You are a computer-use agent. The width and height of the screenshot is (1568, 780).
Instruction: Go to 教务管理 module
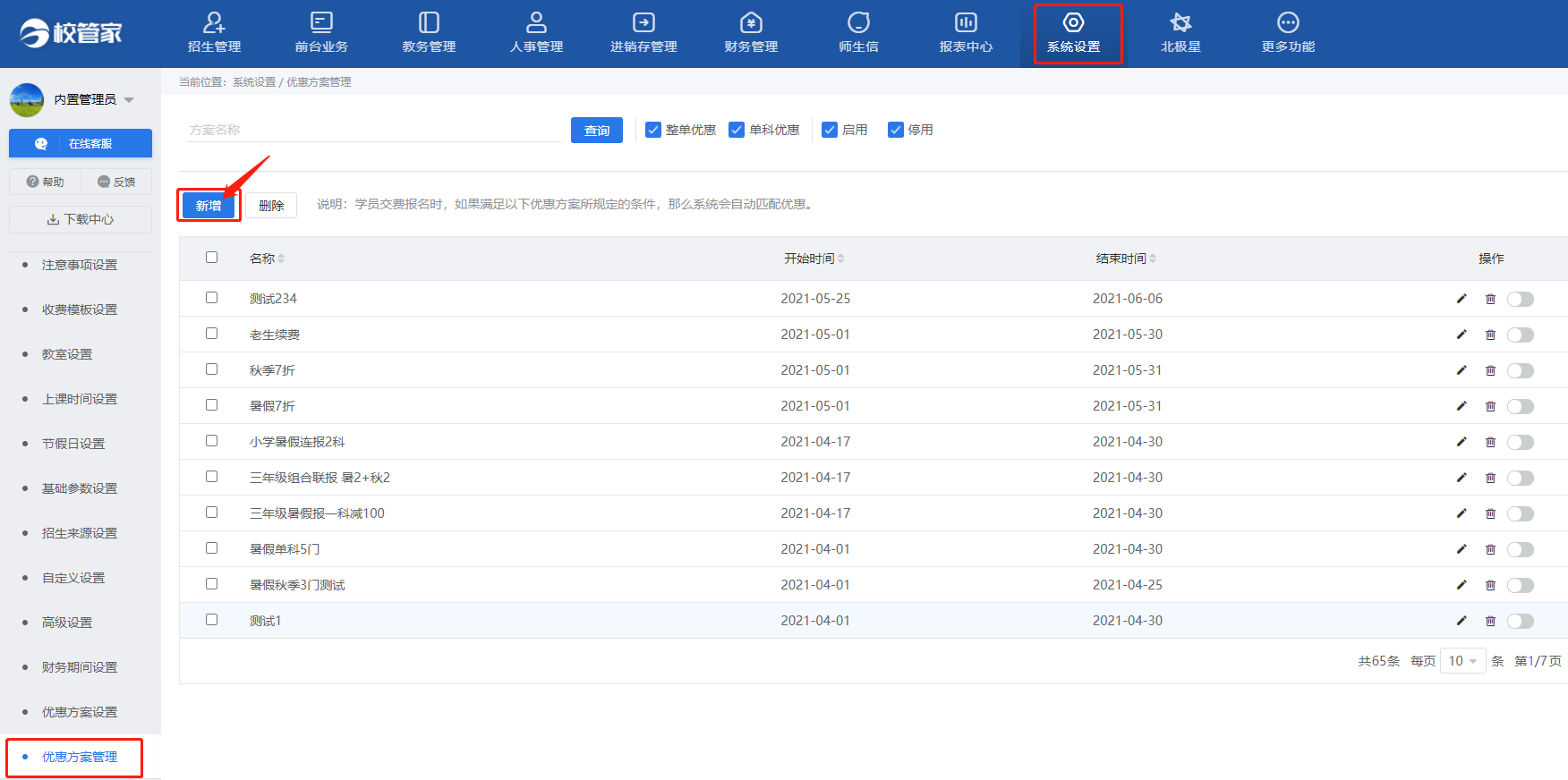click(x=429, y=33)
